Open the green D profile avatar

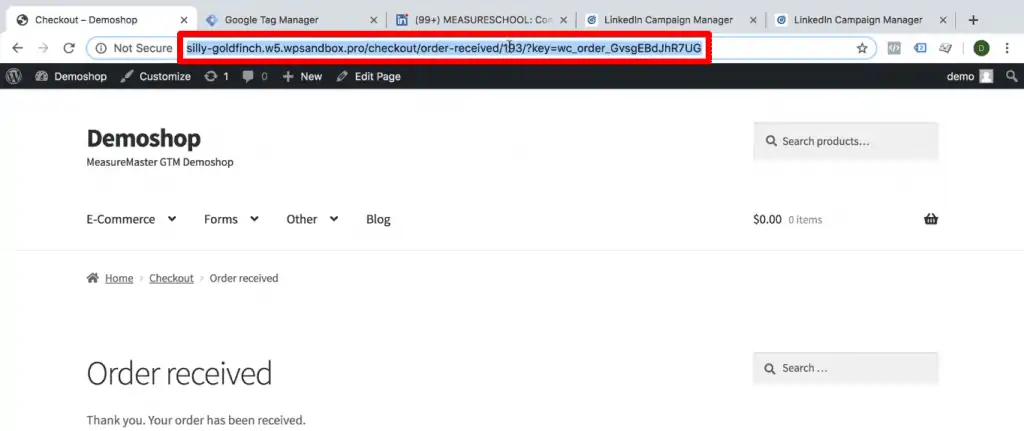[981, 48]
